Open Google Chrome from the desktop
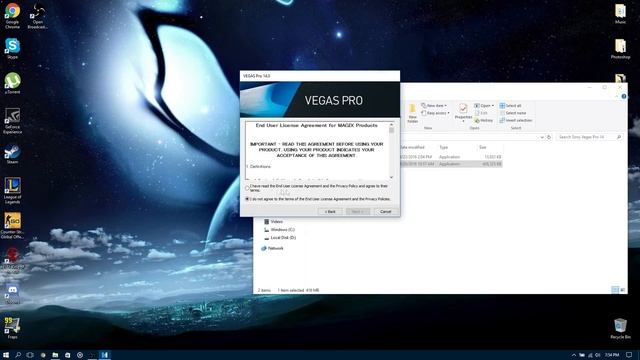640x360 pixels. [12, 15]
